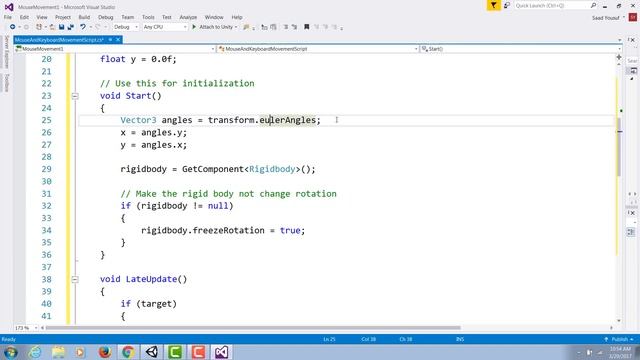This screenshot has height=360, width=640.
Task: Collapse the Start() method outline
Action: pos(75,96)
